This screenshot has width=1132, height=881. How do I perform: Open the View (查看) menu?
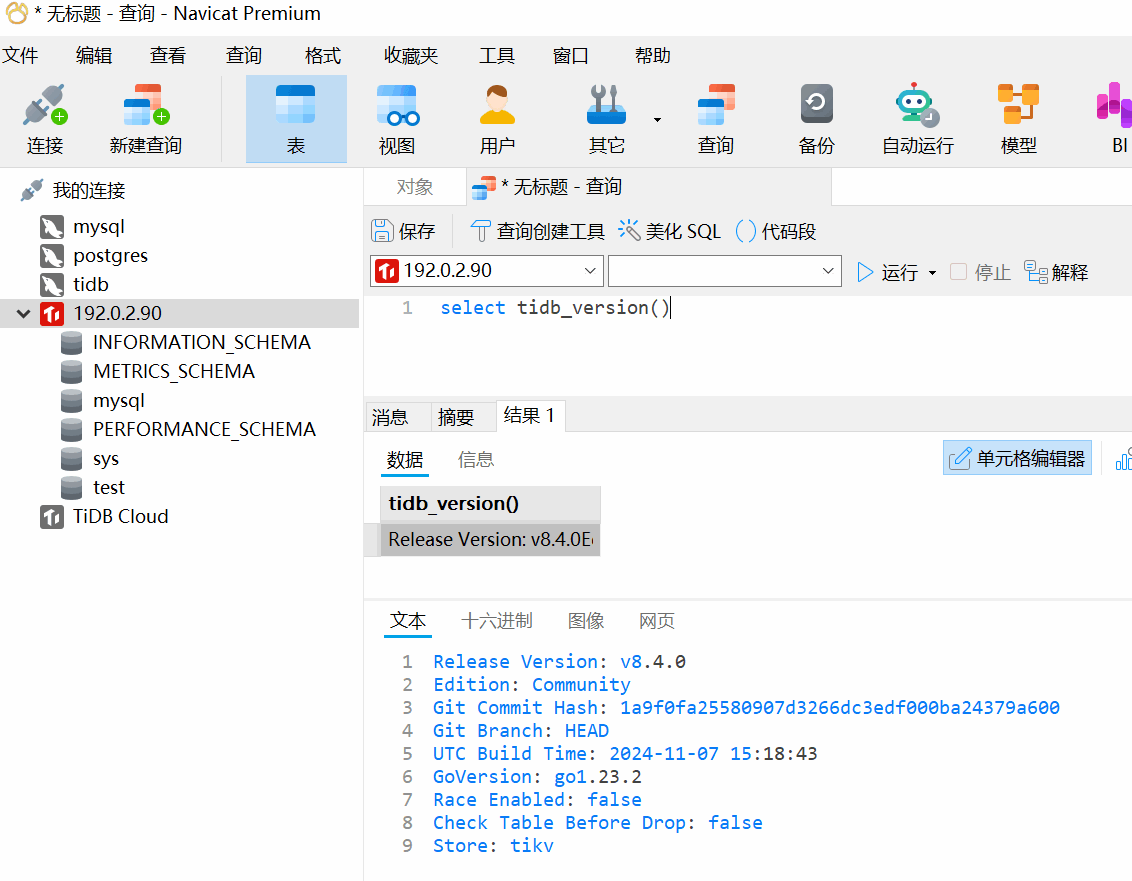[167, 56]
